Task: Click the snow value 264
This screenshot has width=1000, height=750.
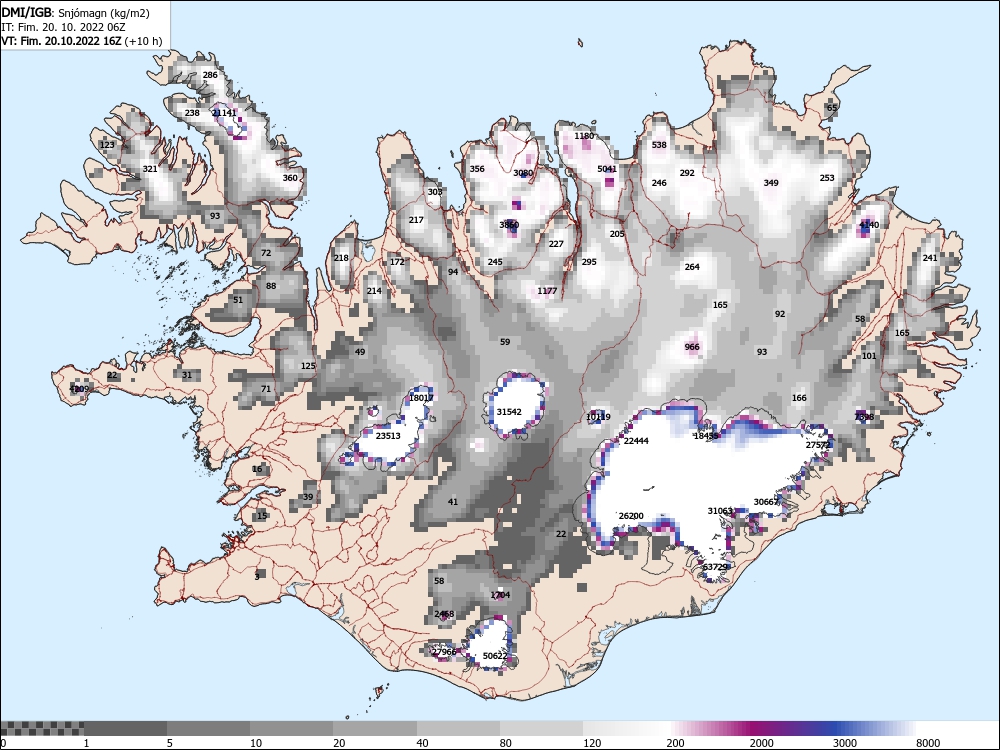Action: 692,267
